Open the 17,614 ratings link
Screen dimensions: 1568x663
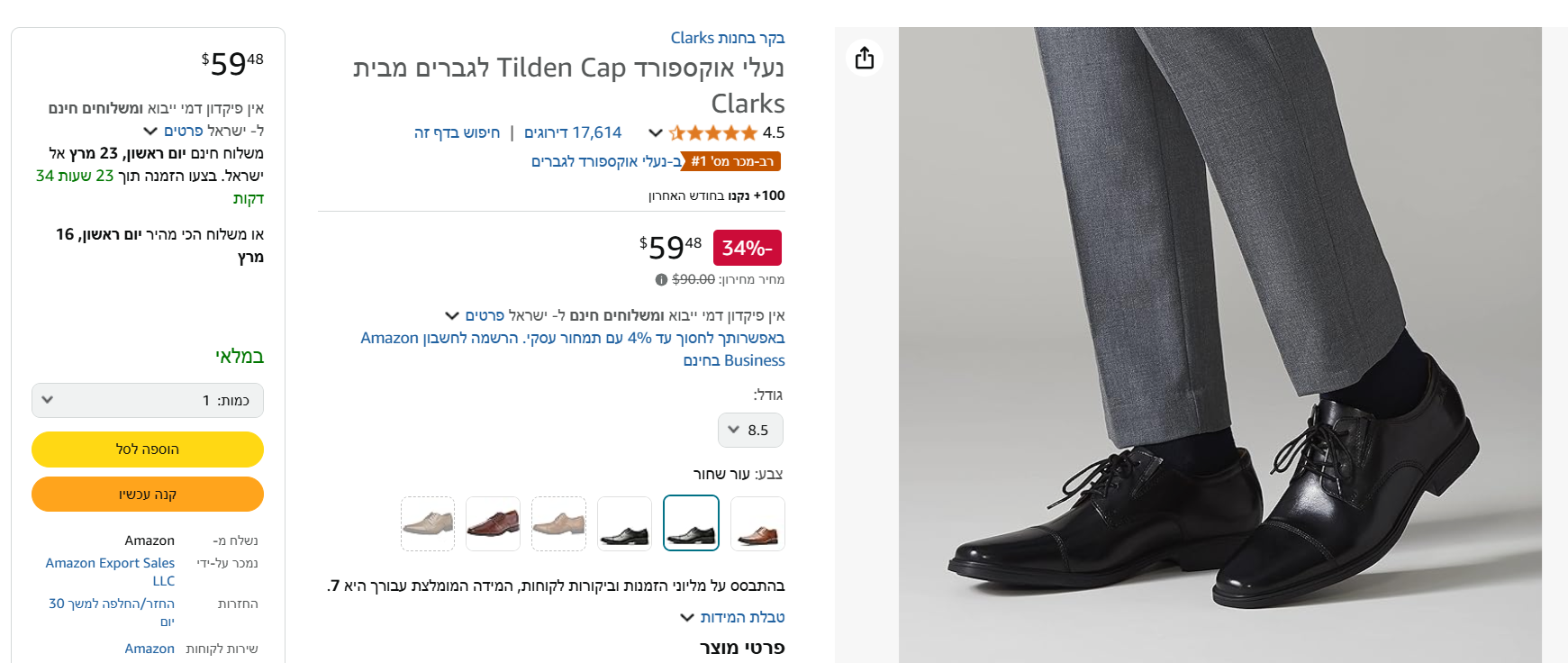(573, 133)
